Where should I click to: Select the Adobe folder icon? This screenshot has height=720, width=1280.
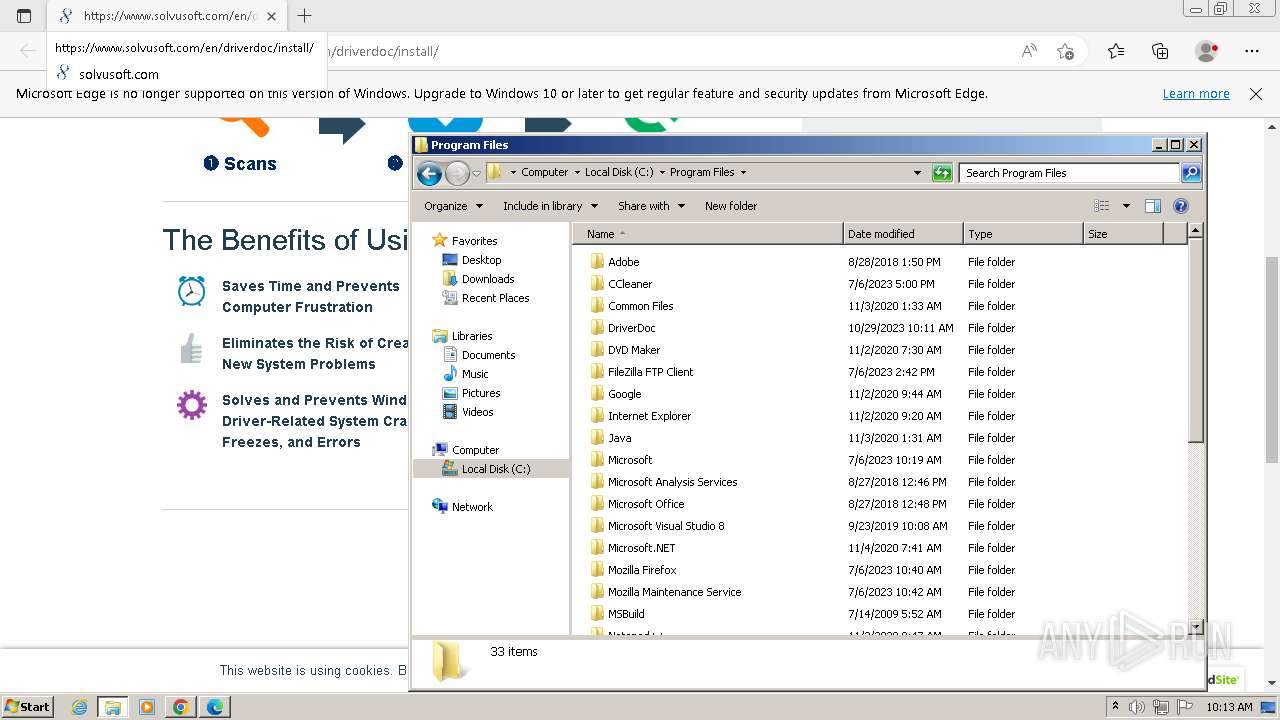point(597,262)
